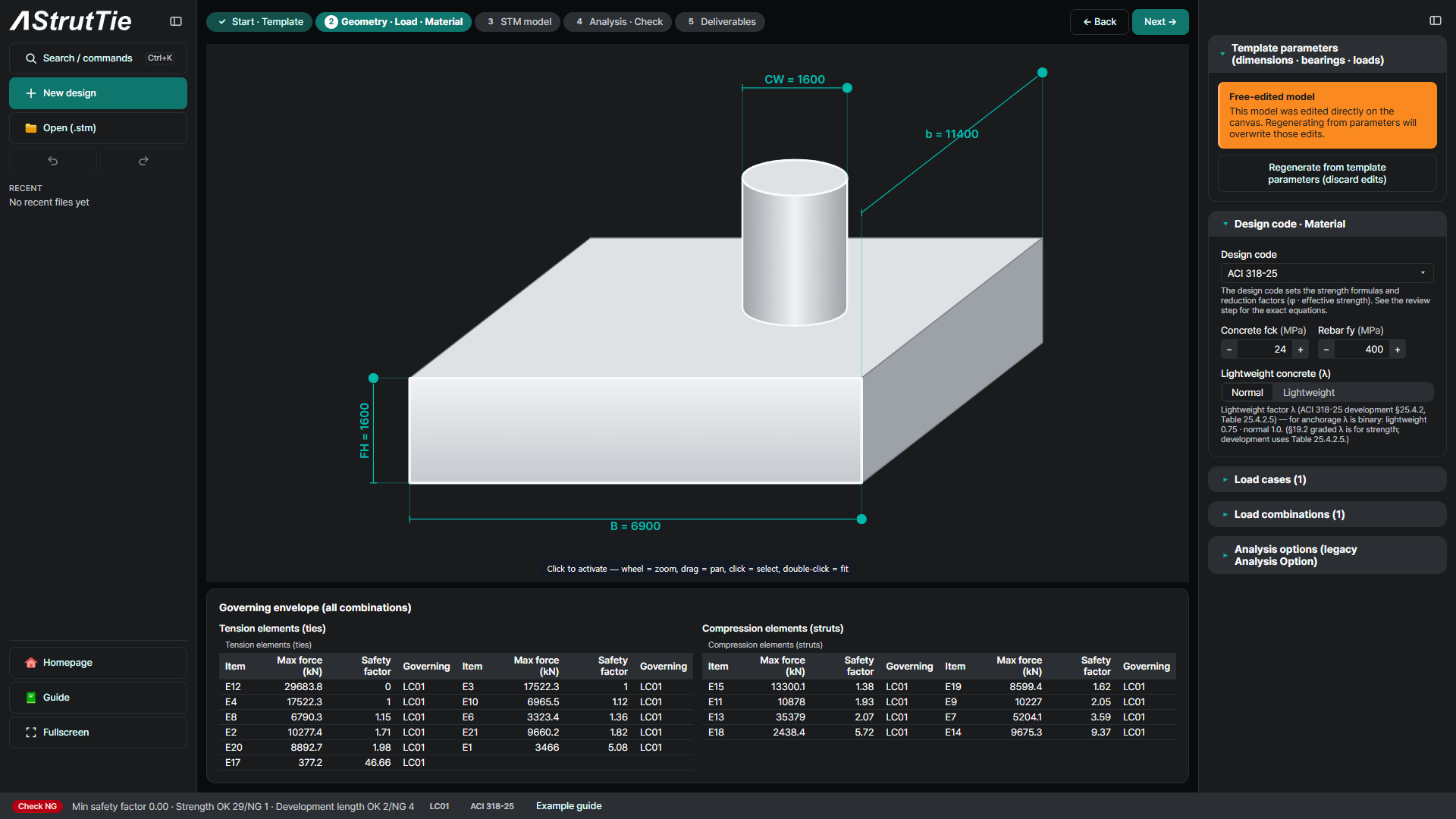This screenshot has width=1456, height=819.
Task: Collapse Template parameters section
Action: [x=1327, y=54]
